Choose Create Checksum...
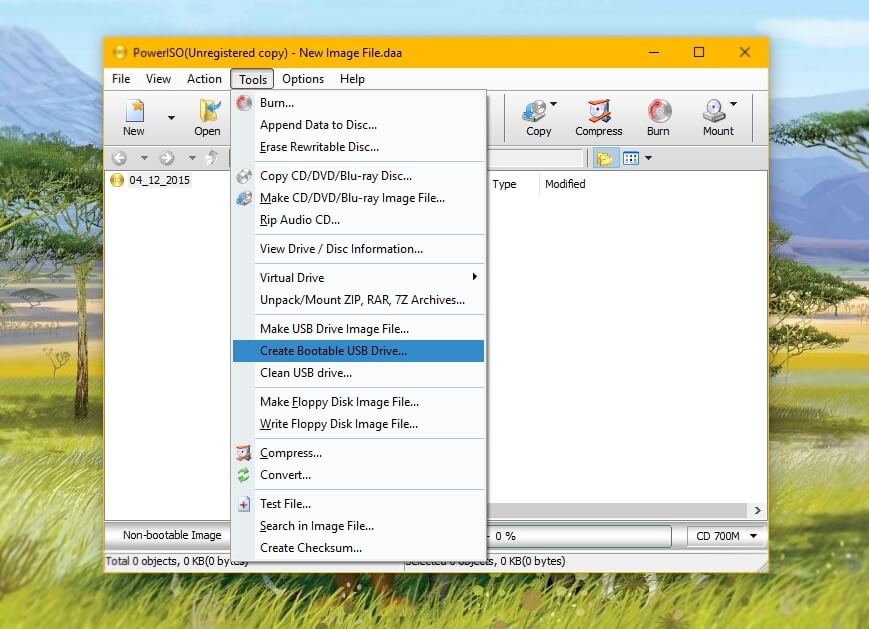Viewport: 869px width, 629px height. coord(358,548)
